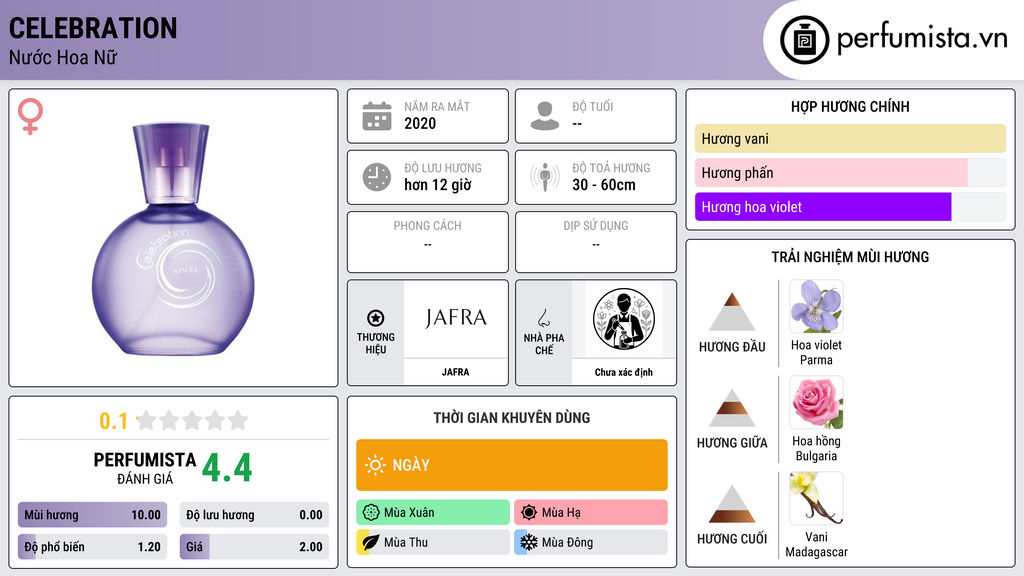Image resolution: width=1024 pixels, height=576 pixels.
Task: Select the Mùa Đông season tile
Action: 591,542
